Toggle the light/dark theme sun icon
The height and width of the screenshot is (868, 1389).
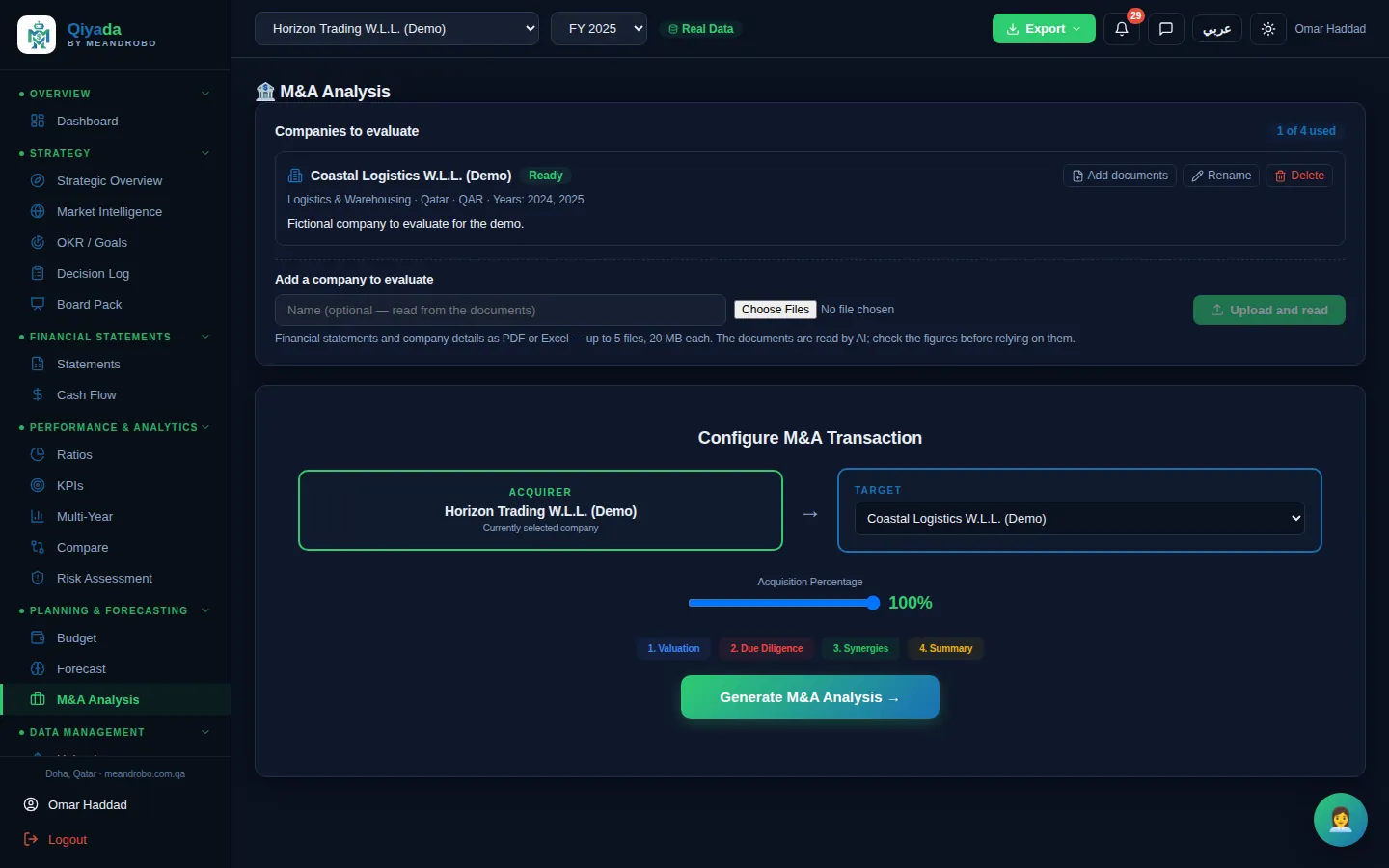tap(1268, 29)
